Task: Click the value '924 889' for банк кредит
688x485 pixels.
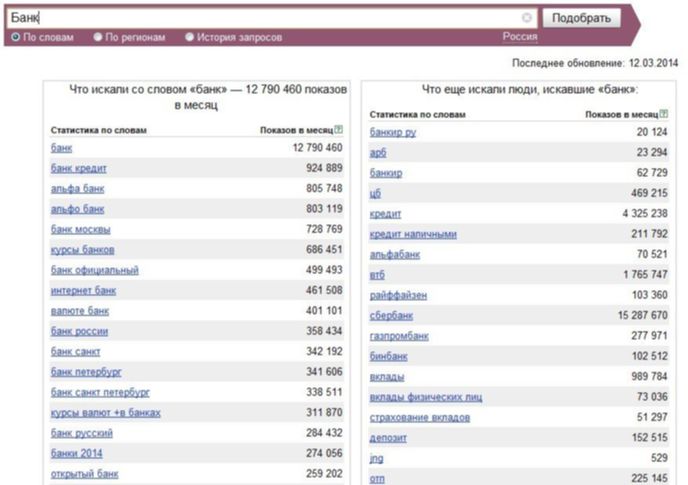Action: pyautogui.click(x=324, y=168)
